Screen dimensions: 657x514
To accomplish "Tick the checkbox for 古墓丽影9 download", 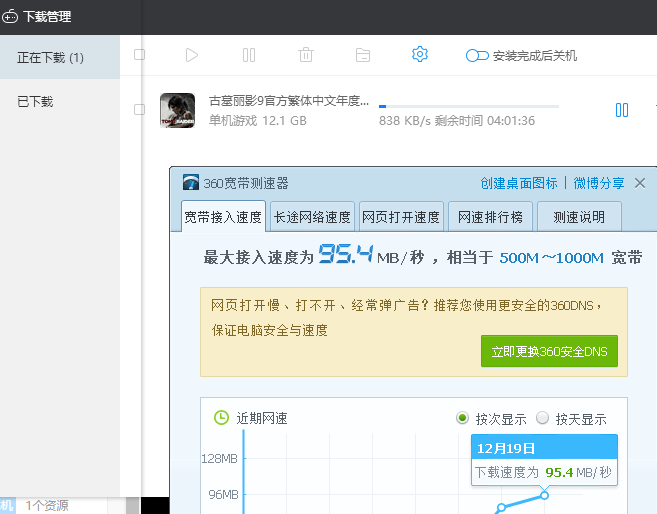I will pos(140,110).
